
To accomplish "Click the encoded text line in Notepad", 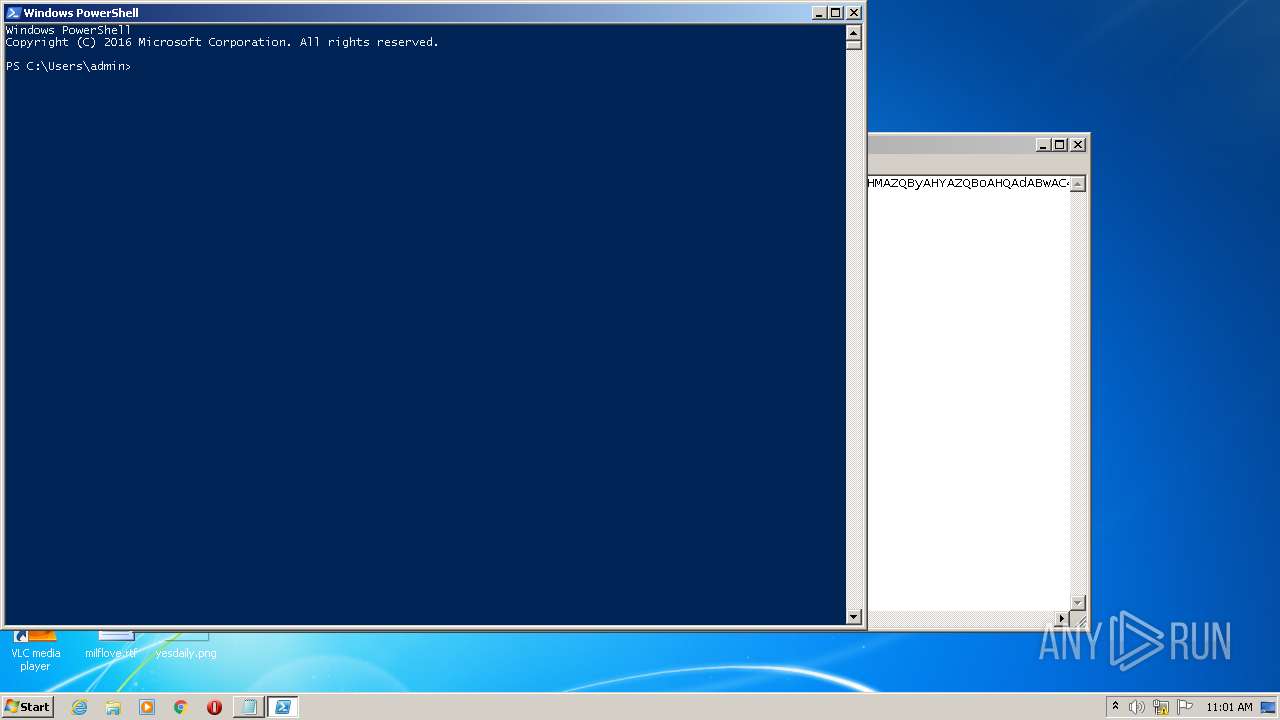I will click(x=968, y=183).
